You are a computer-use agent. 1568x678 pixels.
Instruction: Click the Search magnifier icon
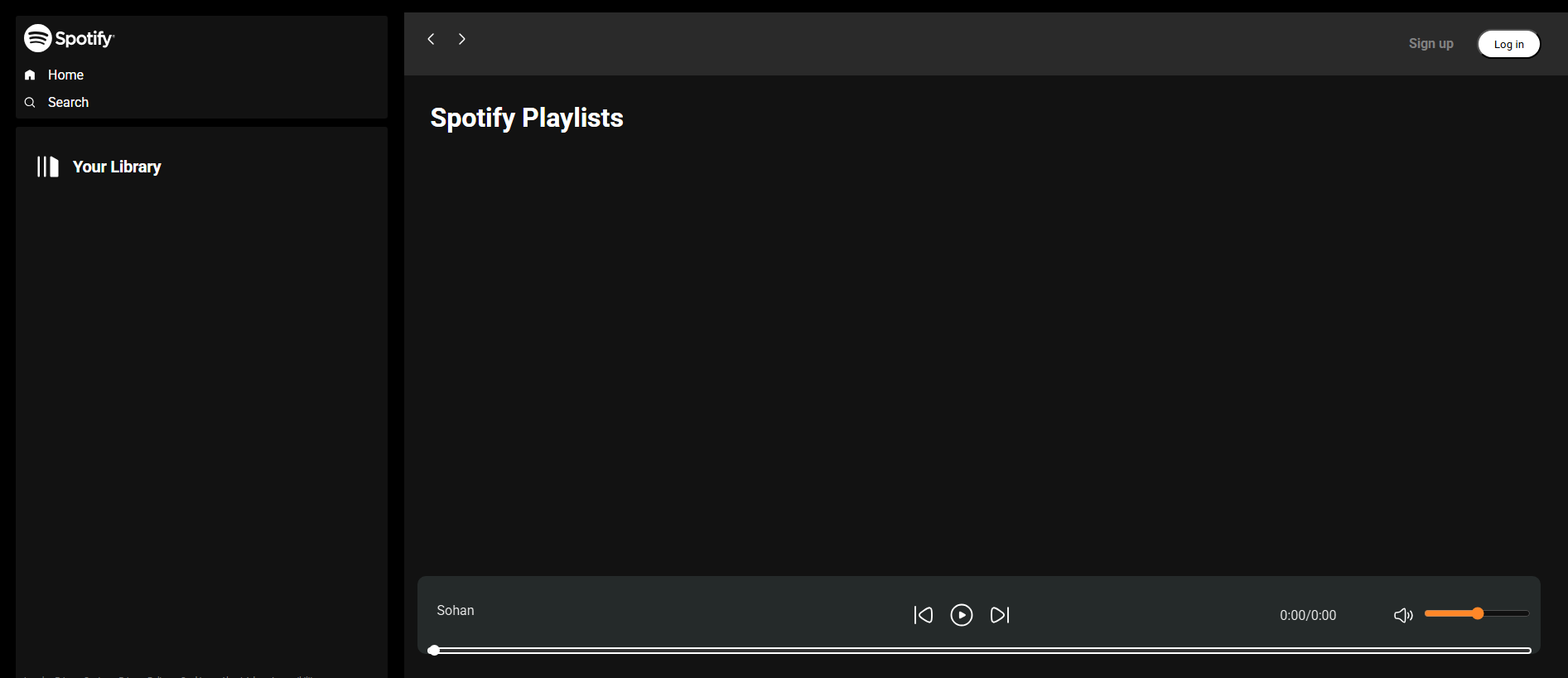(30, 102)
